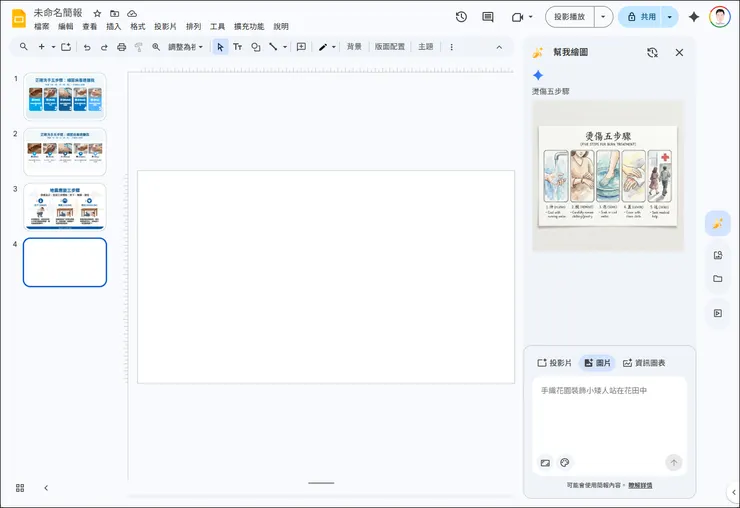The image size is (740, 508).
Task: Click the aspect ratio icon in prompt box
Action: pos(545,463)
